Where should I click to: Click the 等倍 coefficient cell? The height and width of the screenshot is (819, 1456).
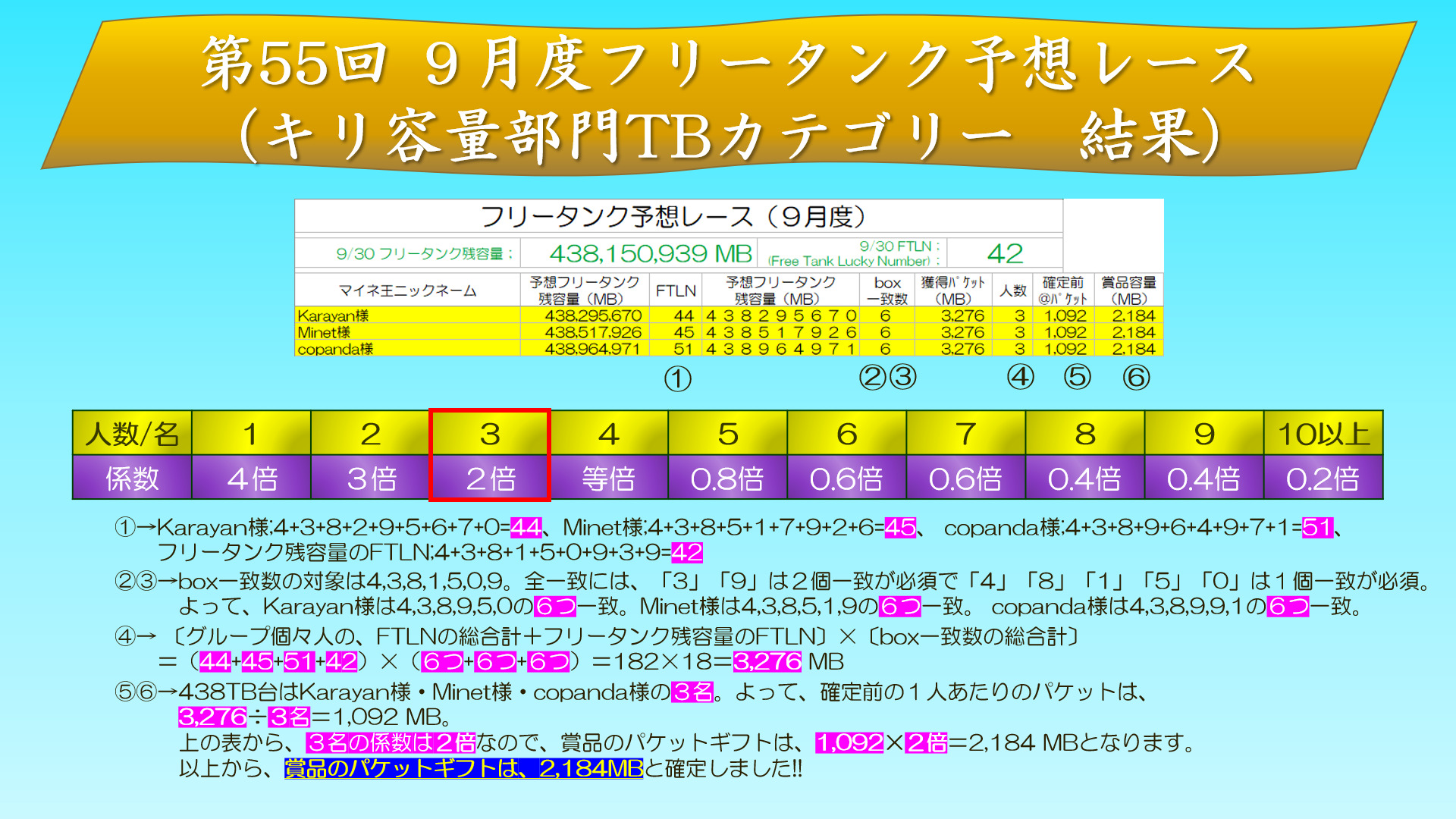pyautogui.click(x=609, y=479)
